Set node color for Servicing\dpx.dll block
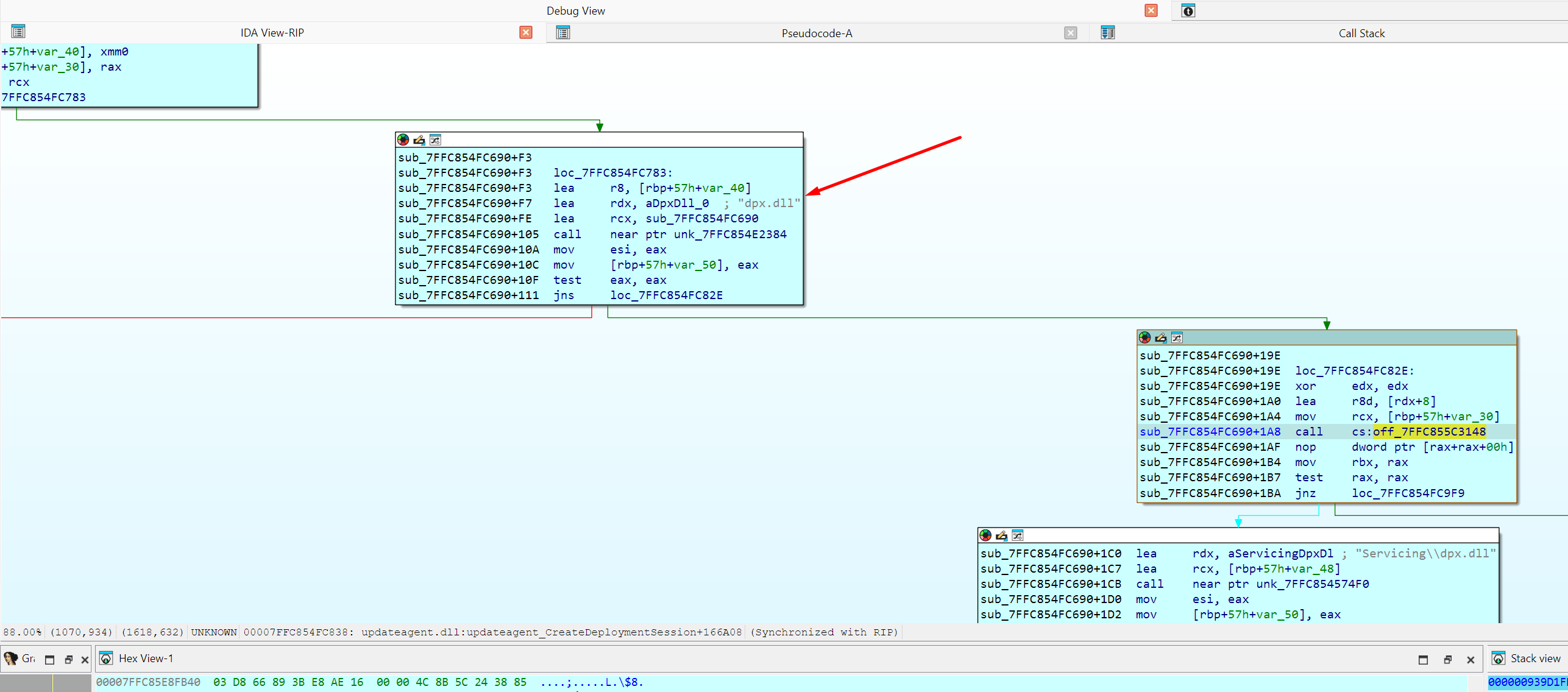1568x692 pixels. (986, 535)
